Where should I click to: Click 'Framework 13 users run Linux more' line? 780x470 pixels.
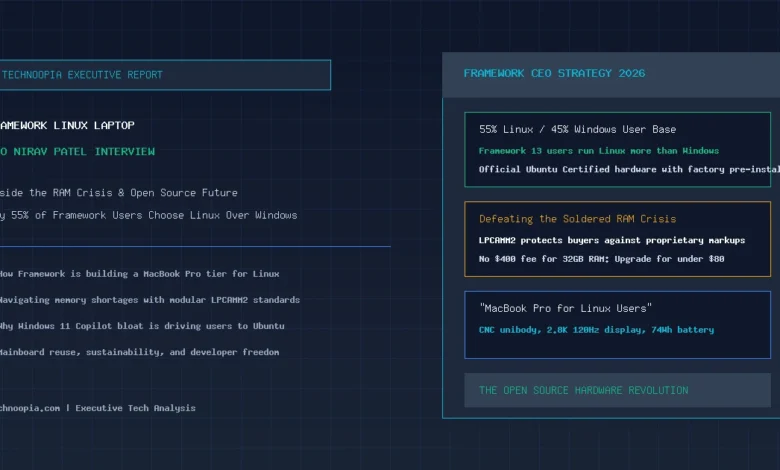pos(598,151)
